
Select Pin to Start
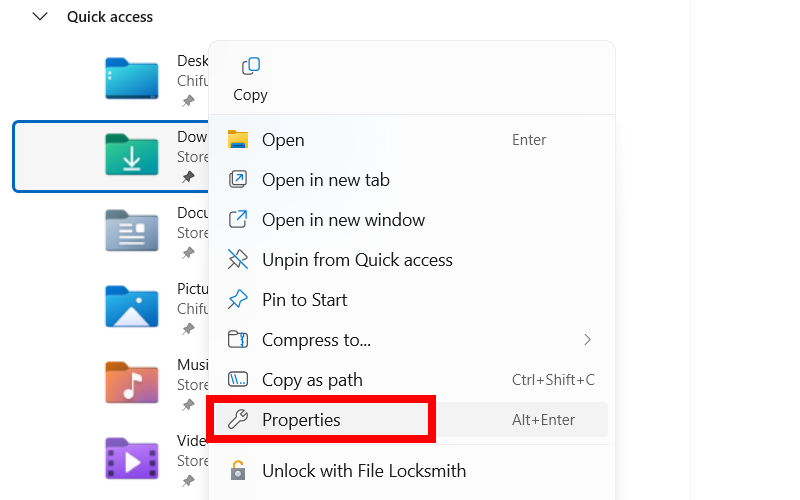[304, 300]
